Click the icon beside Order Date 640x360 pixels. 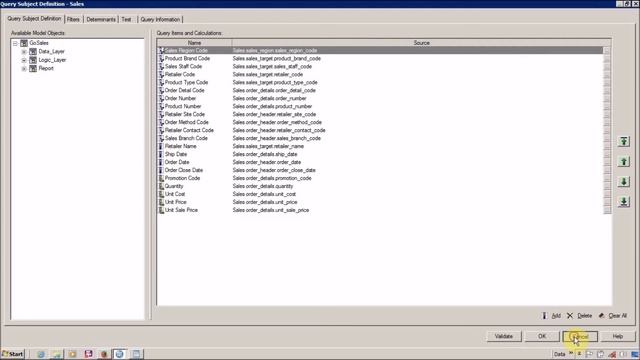coord(161,162)
